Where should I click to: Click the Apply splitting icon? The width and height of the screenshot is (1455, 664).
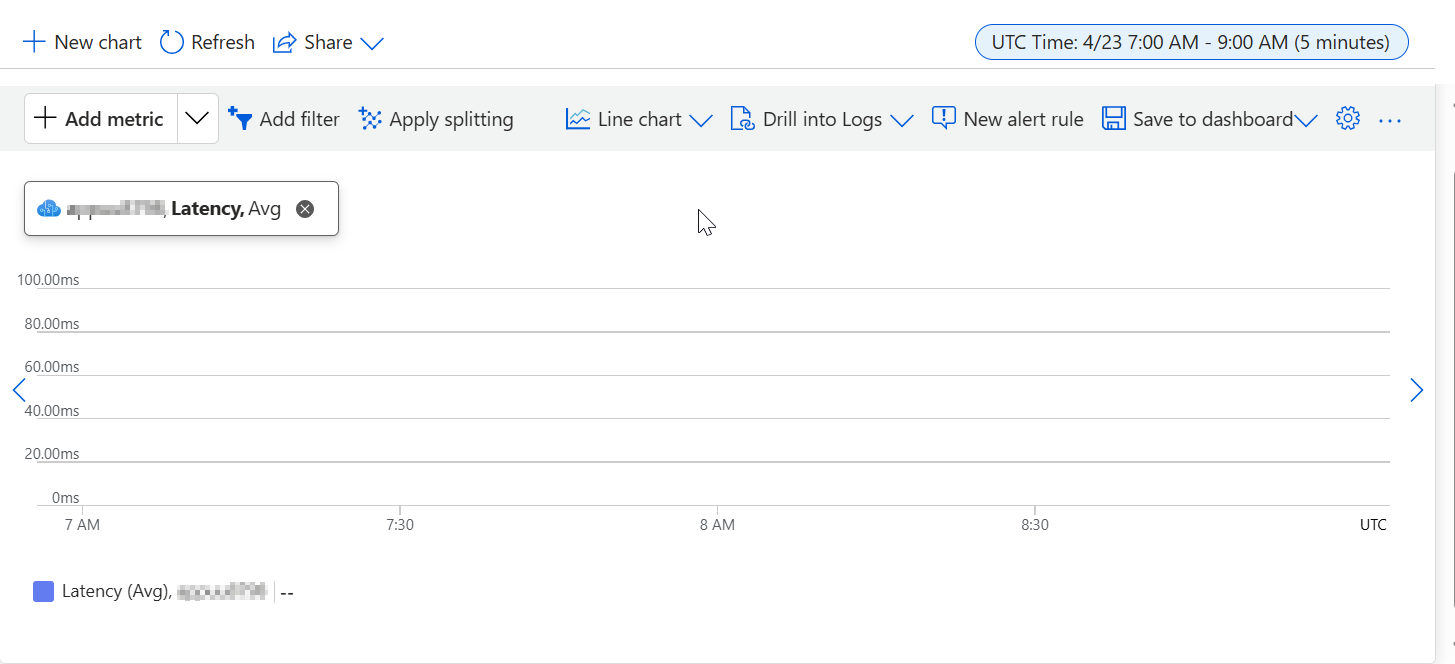(370, 119)
